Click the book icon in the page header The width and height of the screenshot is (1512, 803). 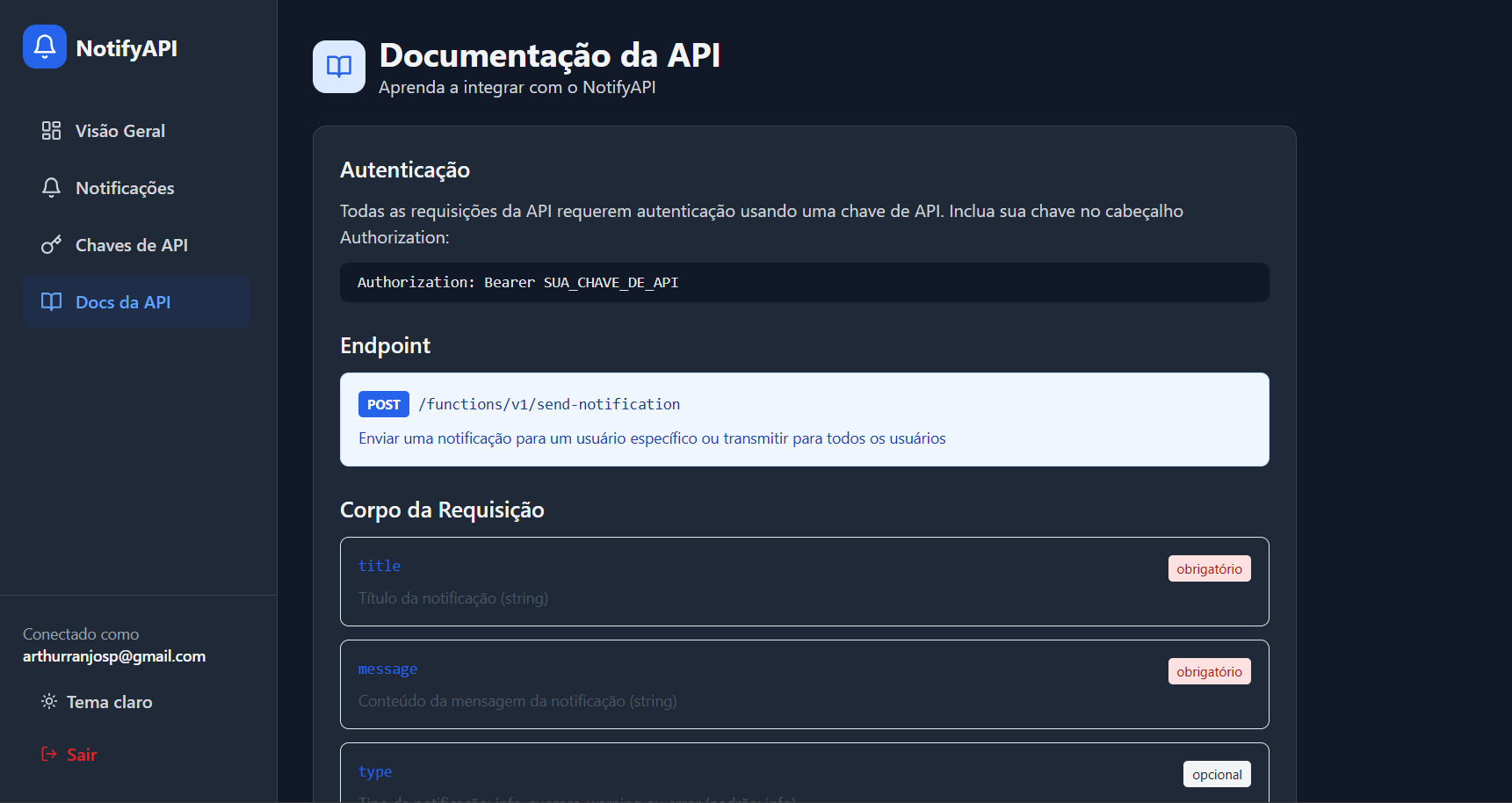pyautogui.click(x=338, y=66)
